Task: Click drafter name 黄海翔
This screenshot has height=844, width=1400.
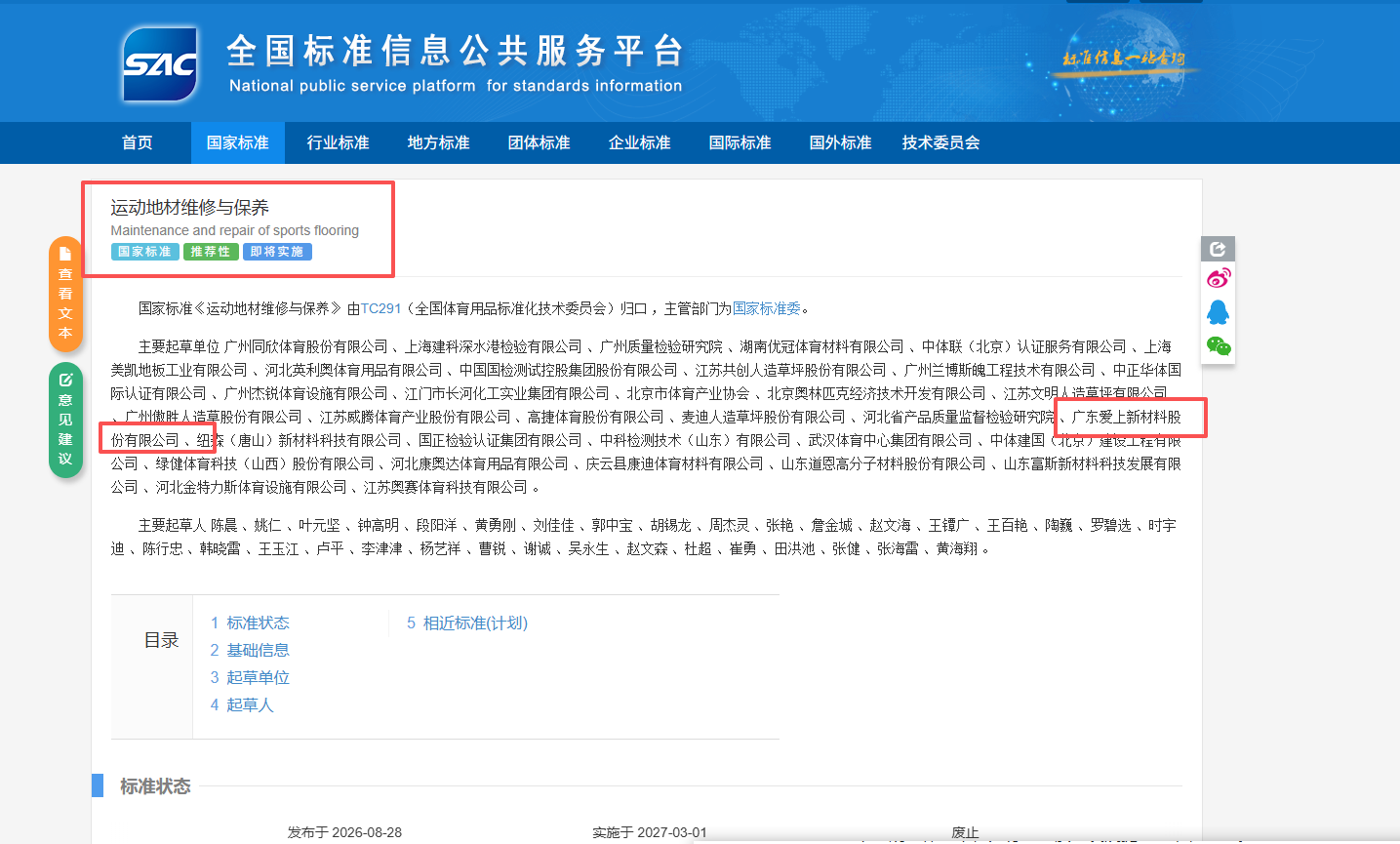Action: [x=957, y=548]
